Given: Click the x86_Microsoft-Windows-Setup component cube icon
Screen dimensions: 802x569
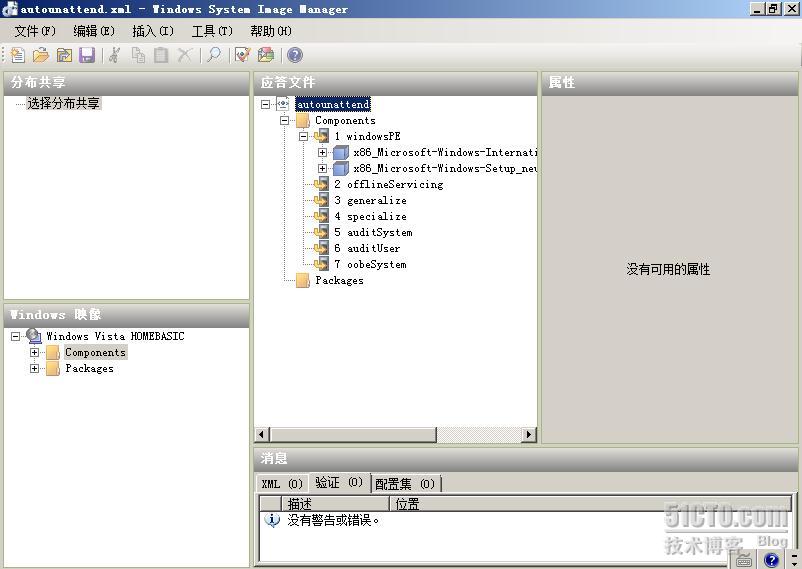Looking at the screenshot, I should pos(341,168).
